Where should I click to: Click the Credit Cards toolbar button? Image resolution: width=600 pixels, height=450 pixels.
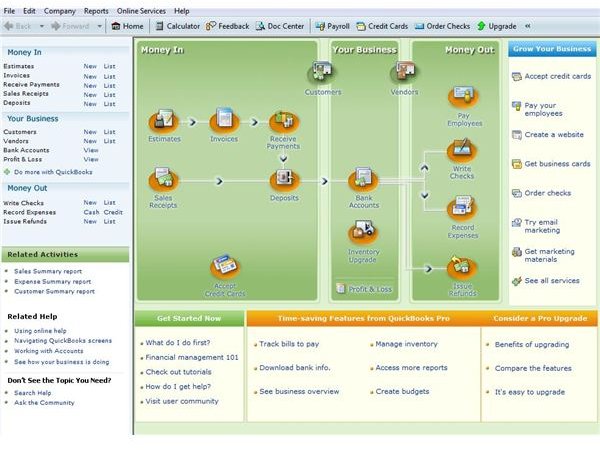pyautogui.click(x=382, y=26)
